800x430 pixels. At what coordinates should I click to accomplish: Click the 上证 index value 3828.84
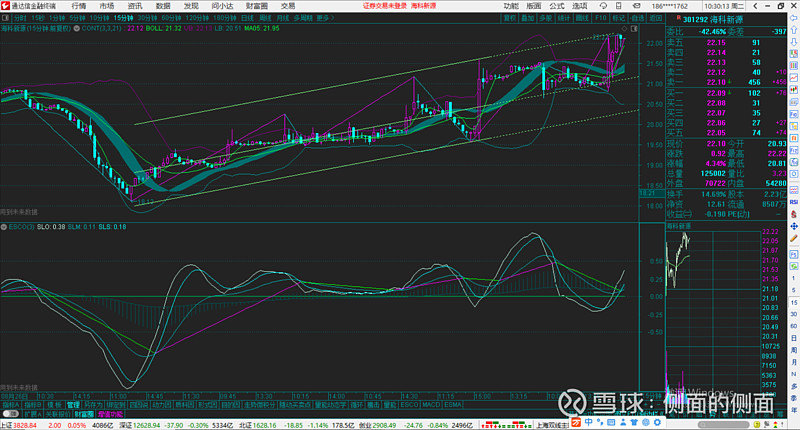point(26,425)
